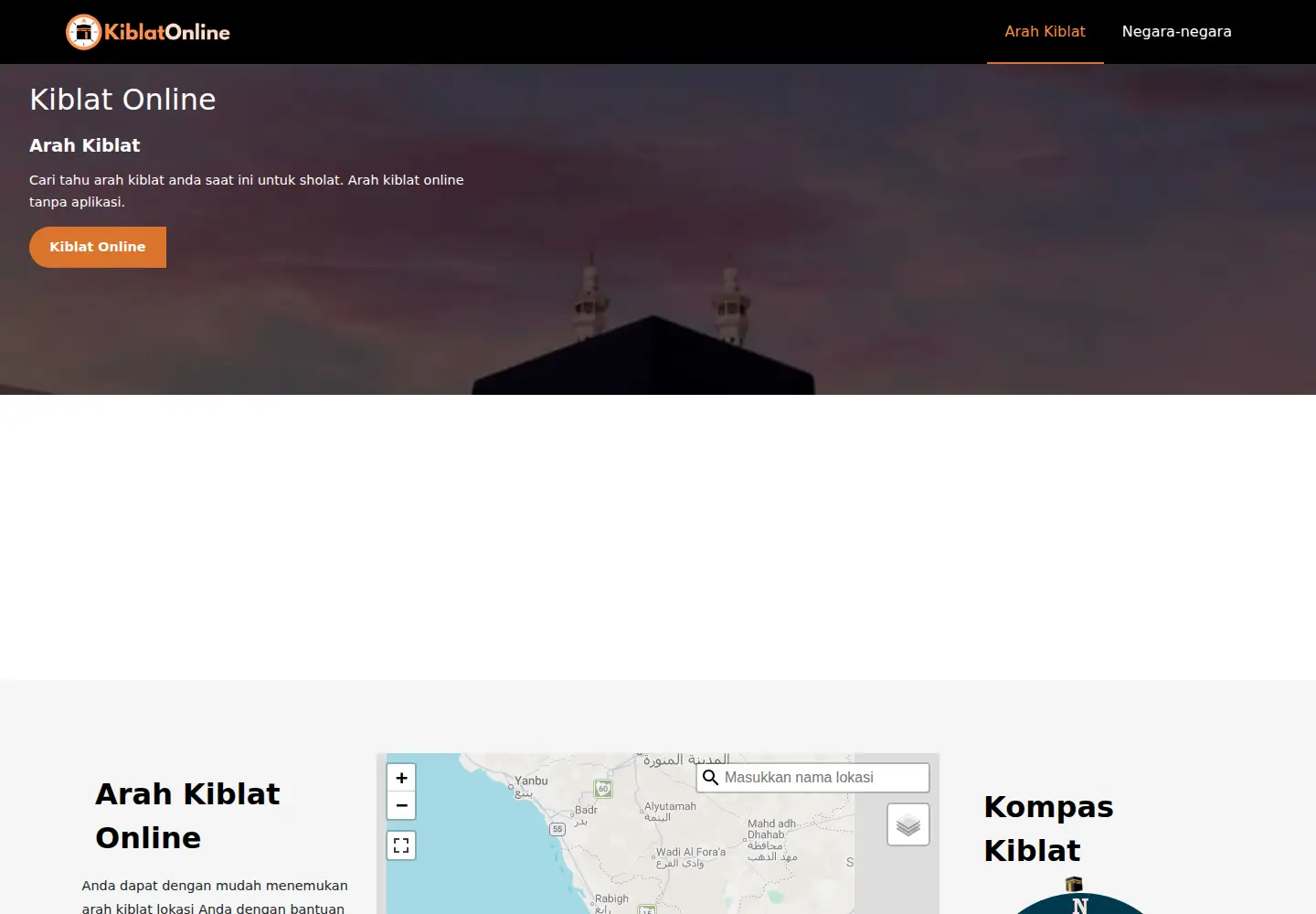Click the Wadi Al Fora'a map label
Image resolution: width=1316 pixels, height=914 pixels.
click(x=691, y=852)
